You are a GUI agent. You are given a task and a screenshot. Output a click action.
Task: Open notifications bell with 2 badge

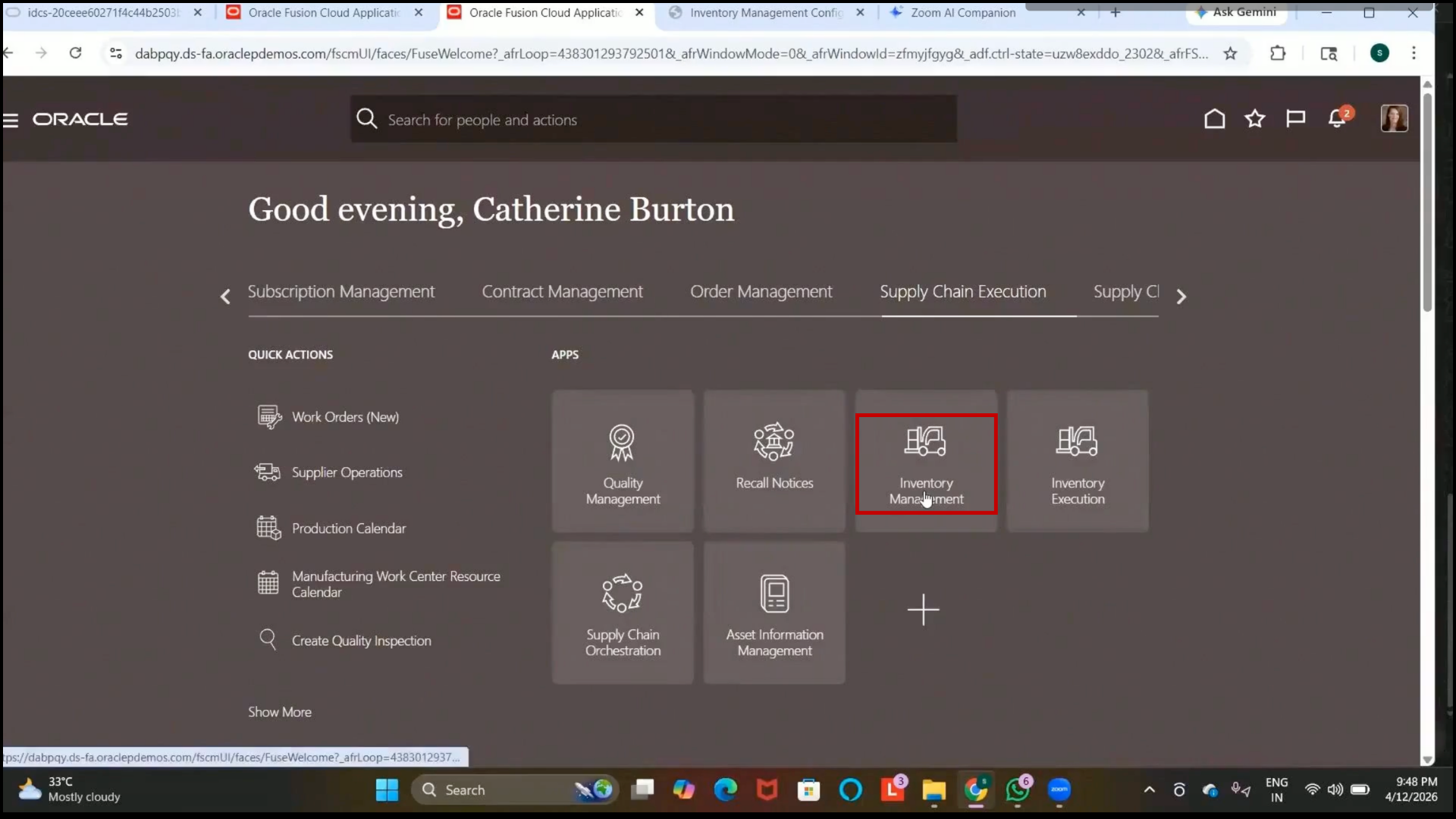[1338, 118]
